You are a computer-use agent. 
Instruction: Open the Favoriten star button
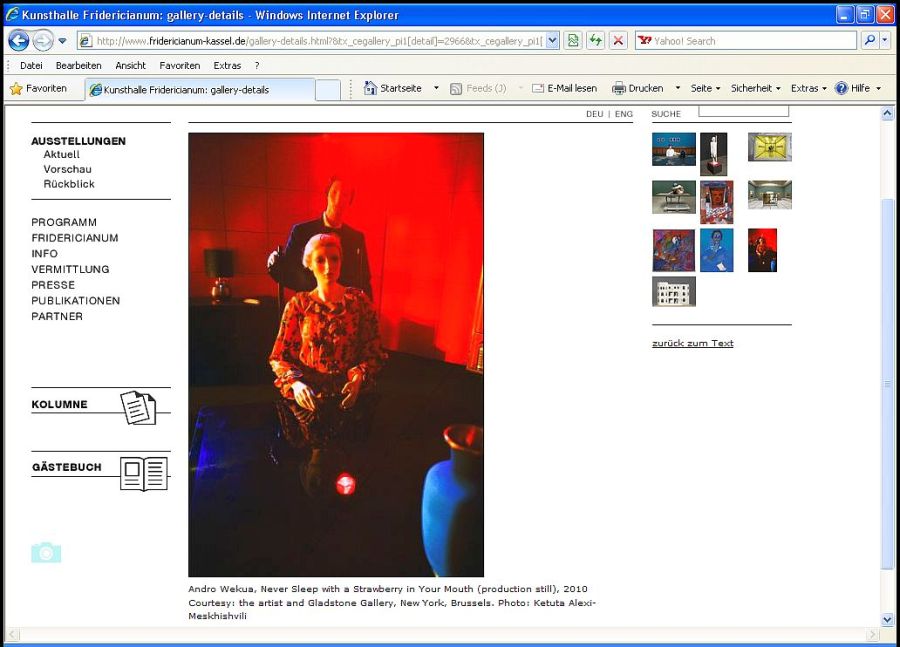pos(38,88)
